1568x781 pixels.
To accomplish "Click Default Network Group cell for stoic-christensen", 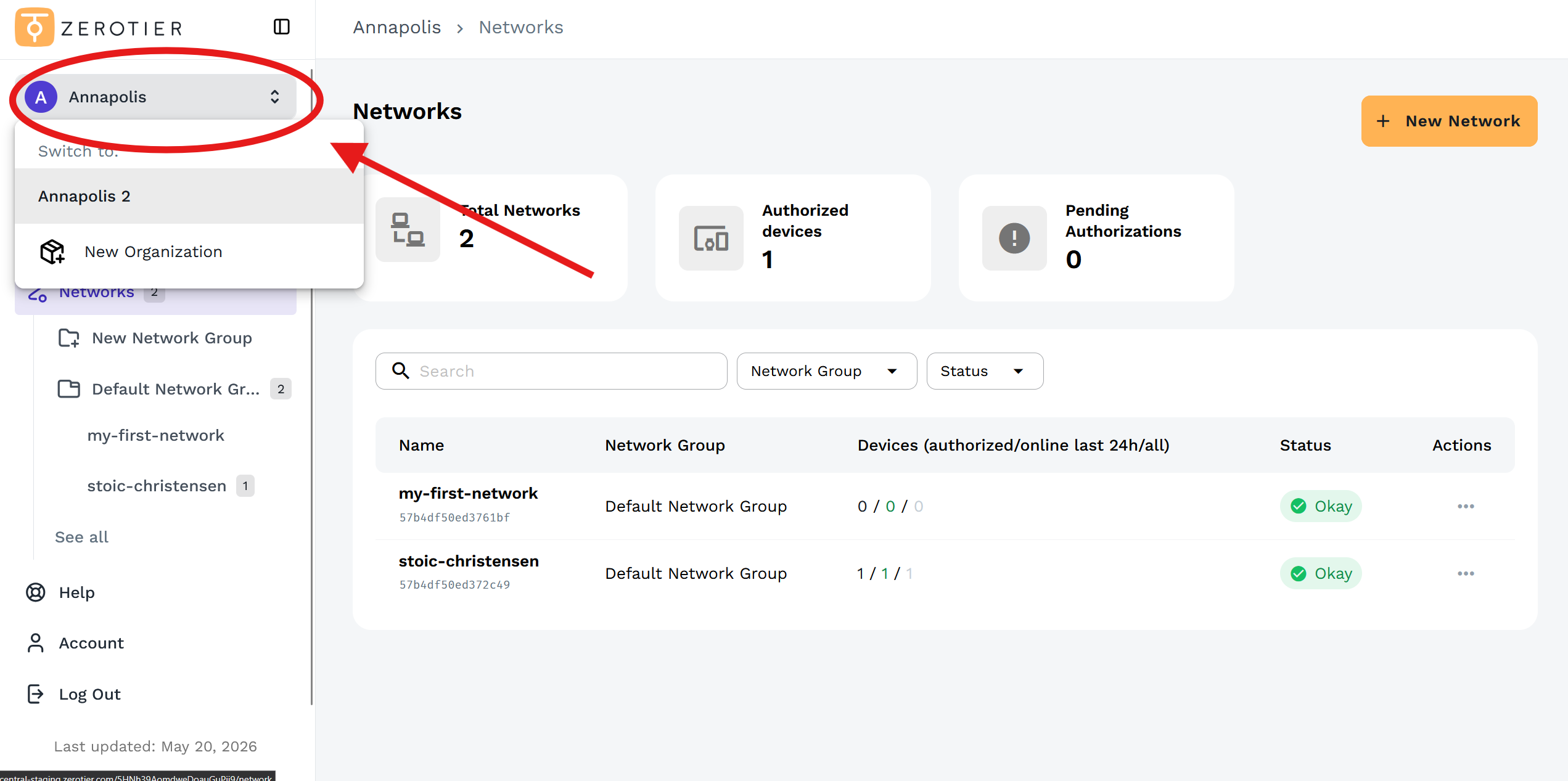I will click(x=696, y=573).
